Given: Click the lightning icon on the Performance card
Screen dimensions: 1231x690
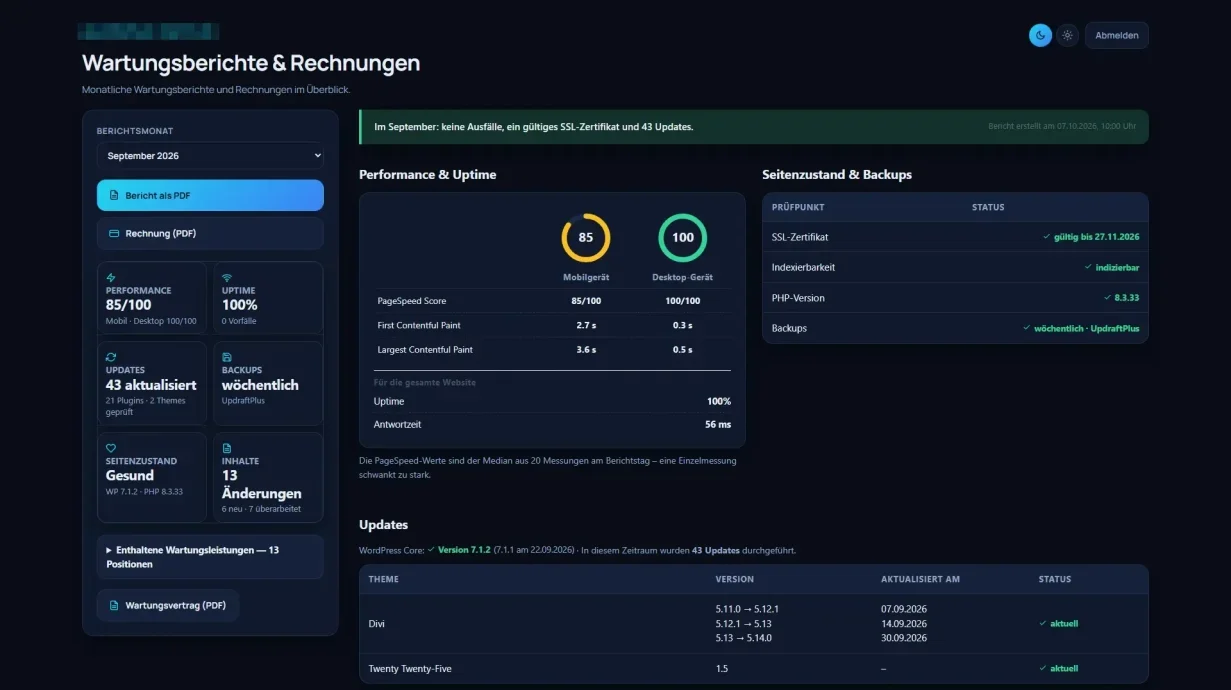Looking at the screenshot, I should [111, 277].
